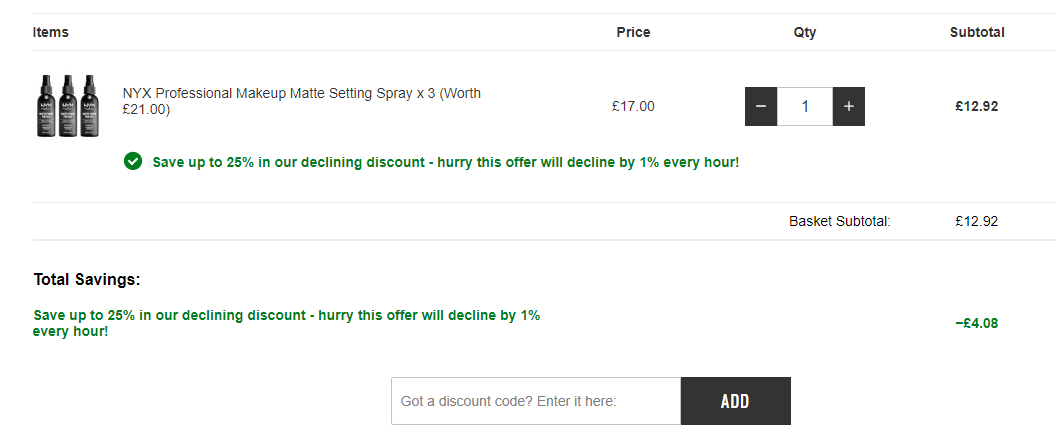Screen dimensions: 1056x444
Task: Click the Total Savings heading
Action: 87,280
